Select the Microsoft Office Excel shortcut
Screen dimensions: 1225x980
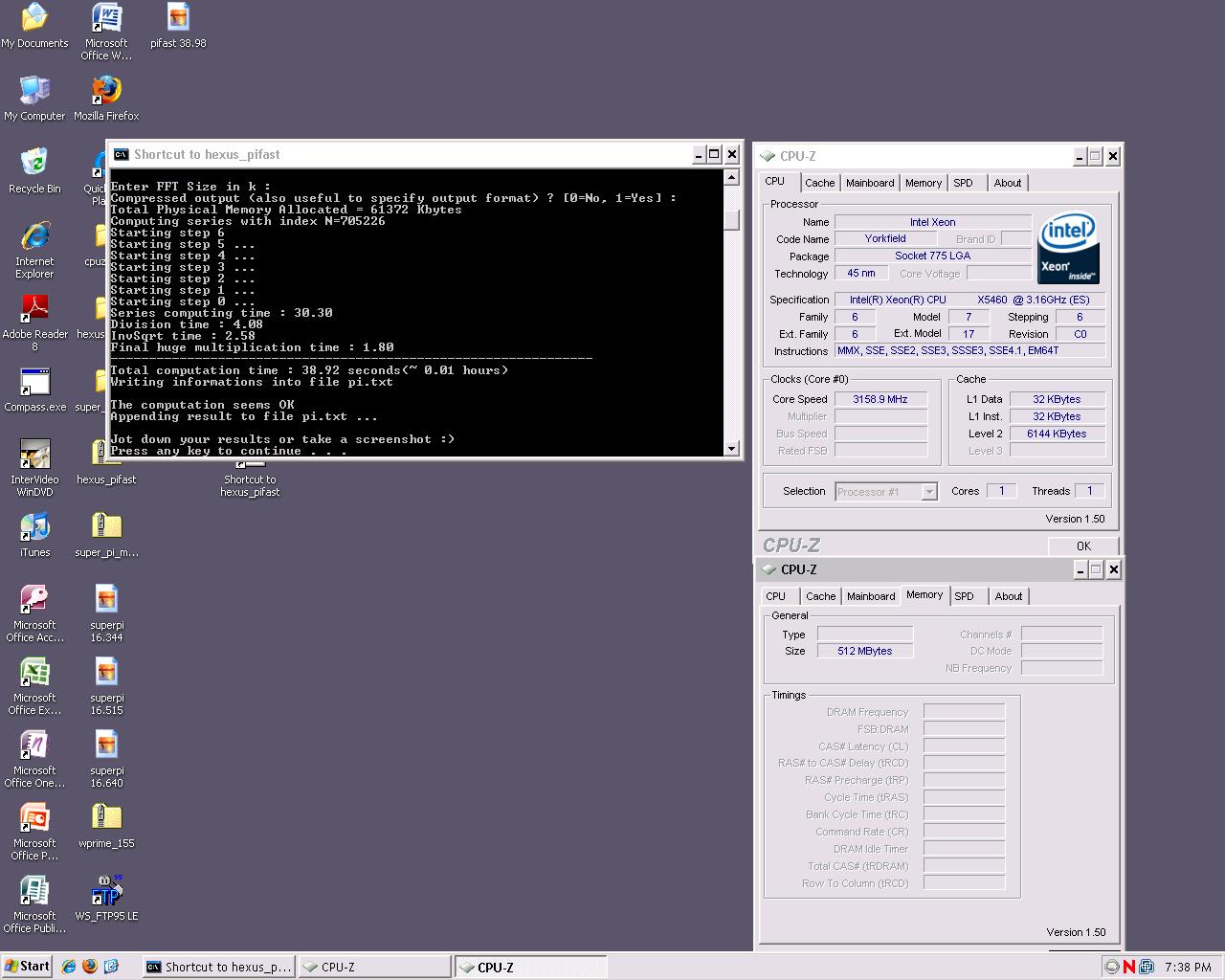(x=34, y=686)
